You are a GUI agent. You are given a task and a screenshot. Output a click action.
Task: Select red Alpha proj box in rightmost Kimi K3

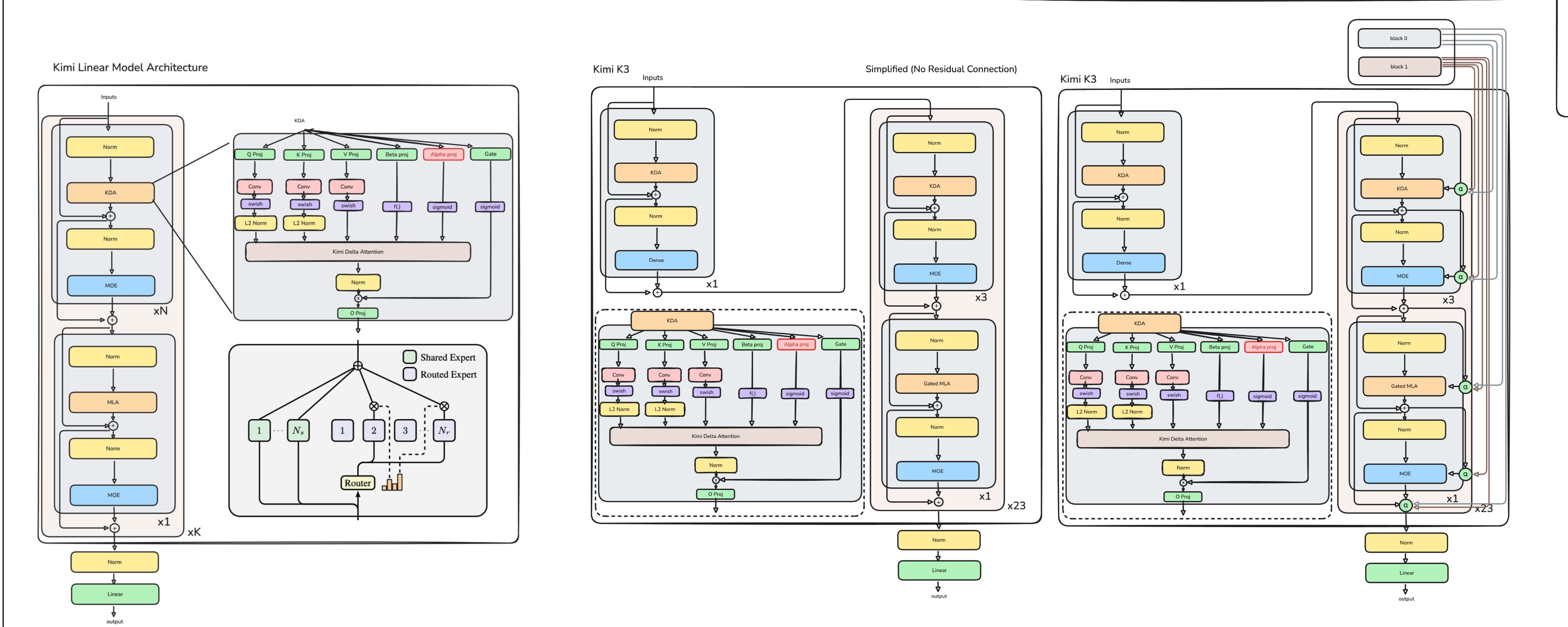click(x=1264, y=347)
